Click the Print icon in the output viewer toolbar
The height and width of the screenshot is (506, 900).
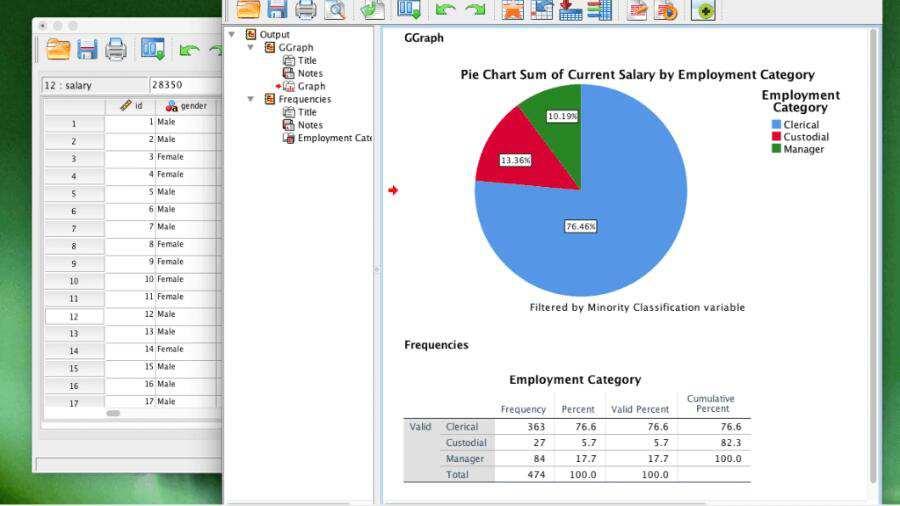click(x=306, y=10)
